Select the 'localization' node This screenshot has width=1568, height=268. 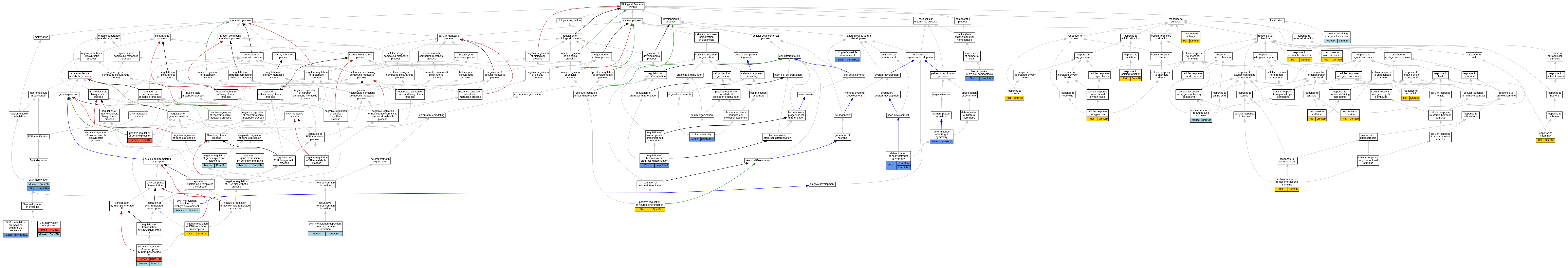pos(1276,21)
